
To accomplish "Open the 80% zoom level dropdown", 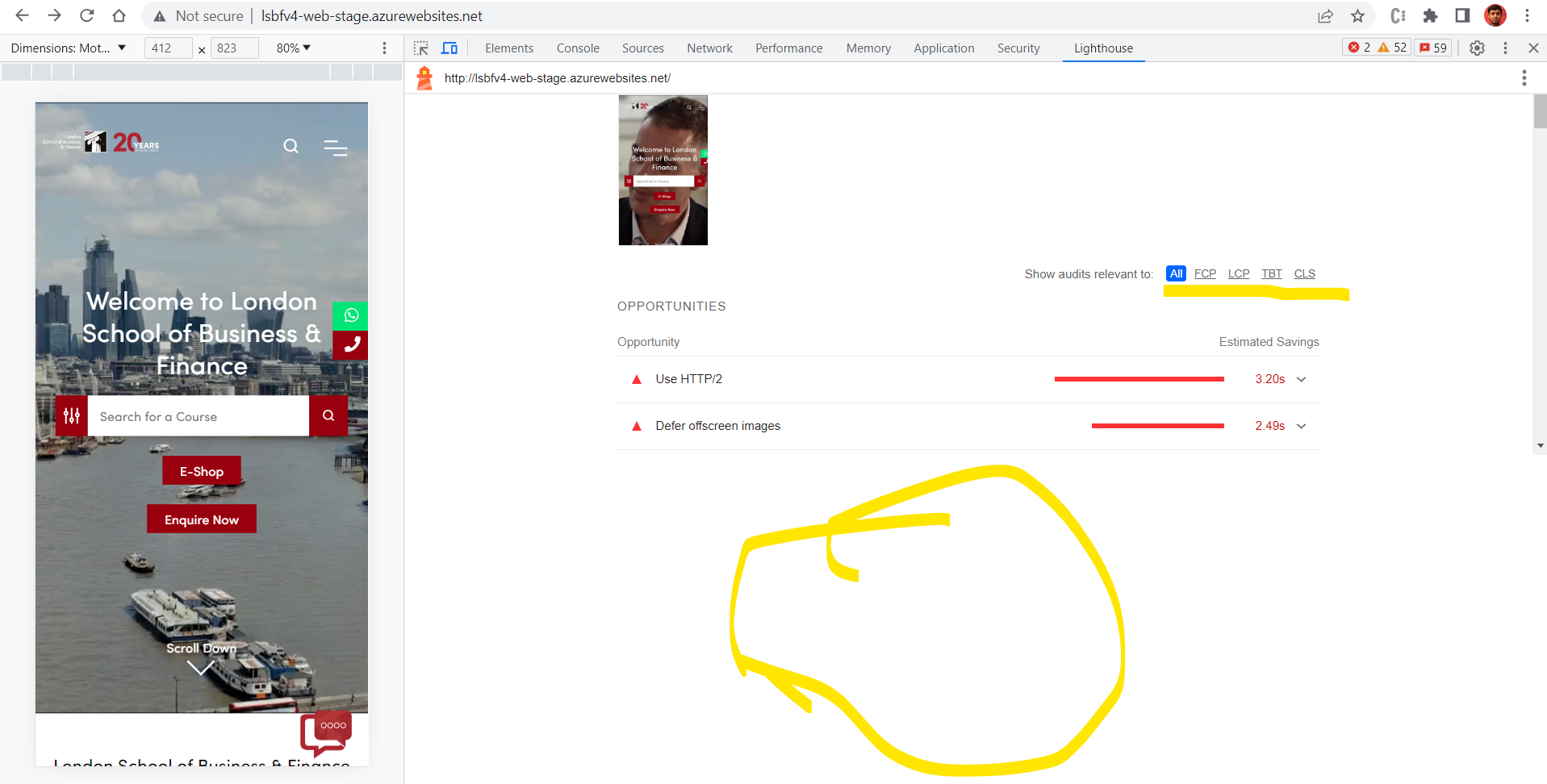I will point(292,48).
